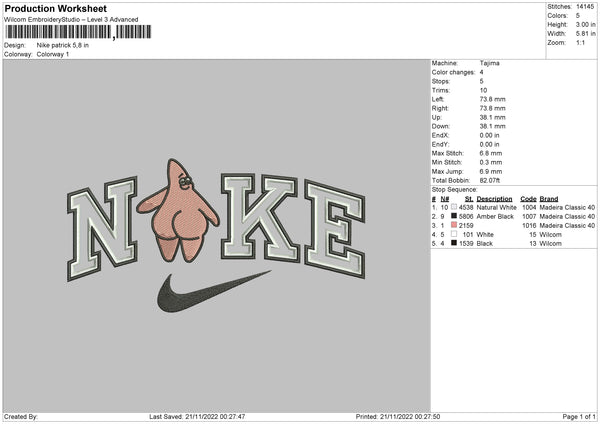Image resolution: width=600 pixels, height=424 pixels.
Task: Click design name 'Nike patrick 5,8 in'
Action: coord(63,45)
